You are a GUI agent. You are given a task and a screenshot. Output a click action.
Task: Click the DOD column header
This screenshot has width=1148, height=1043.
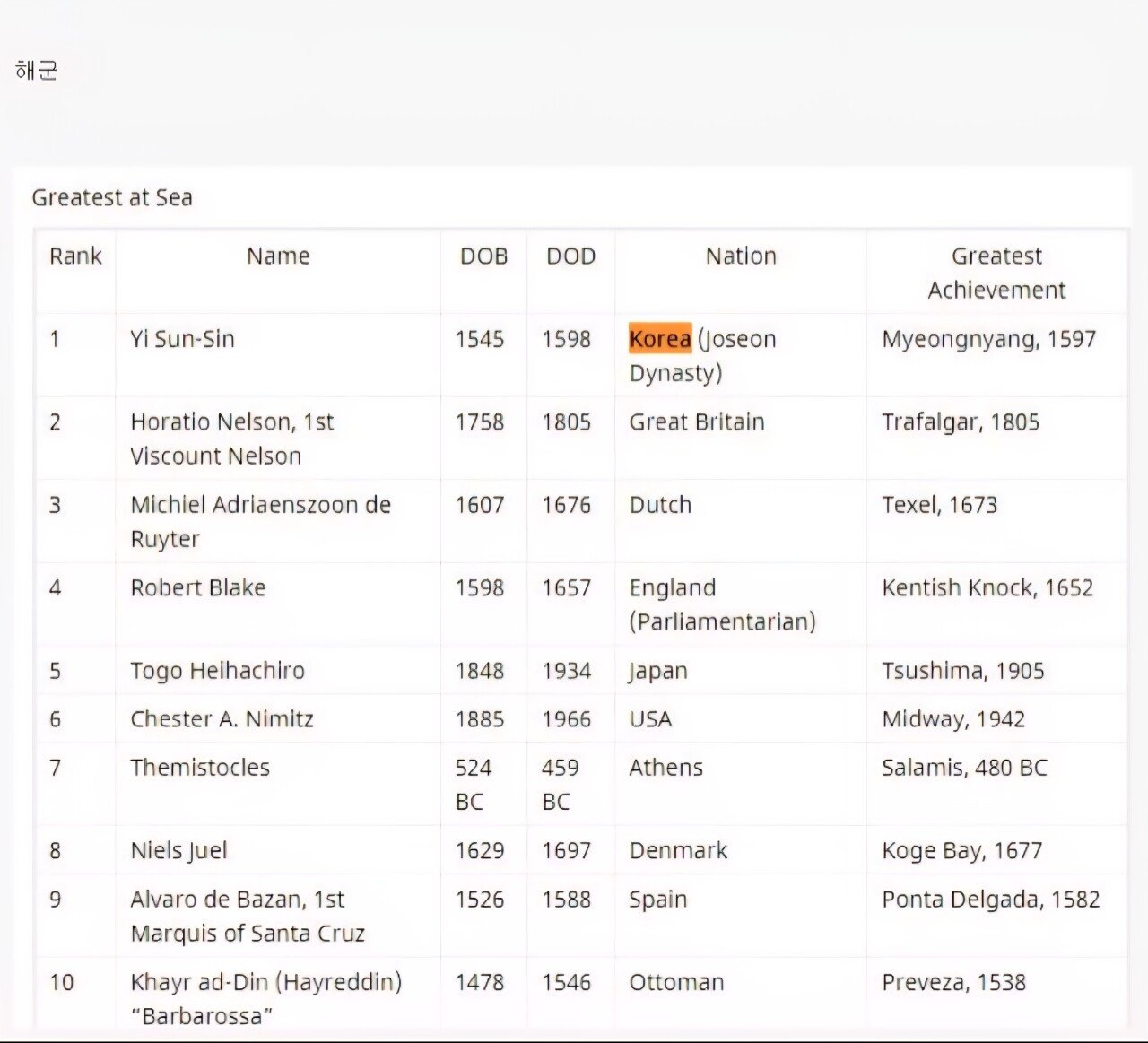click(570, 256)
